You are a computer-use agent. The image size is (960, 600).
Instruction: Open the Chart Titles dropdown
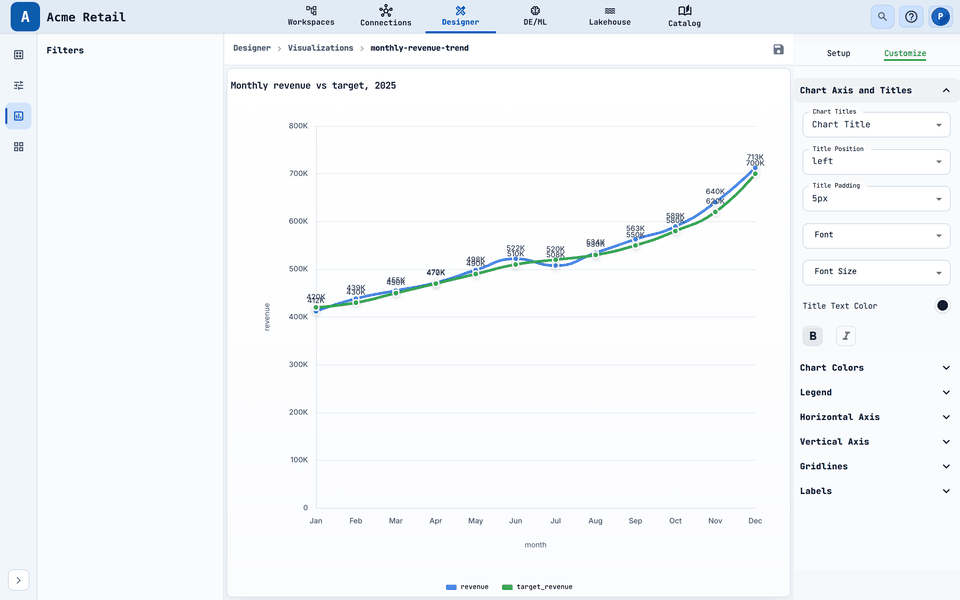[876, 124]
